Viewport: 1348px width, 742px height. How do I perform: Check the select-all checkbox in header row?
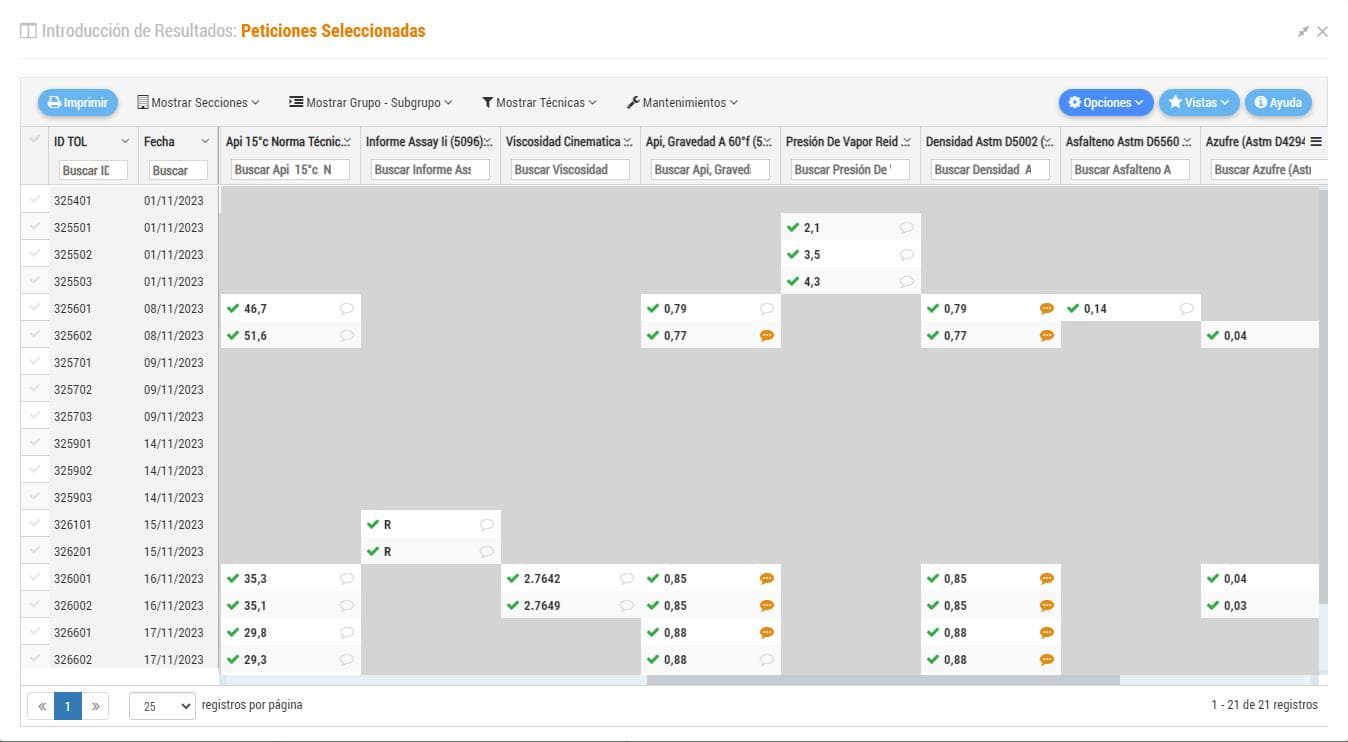pyautogui.click(x=35, y=140)
